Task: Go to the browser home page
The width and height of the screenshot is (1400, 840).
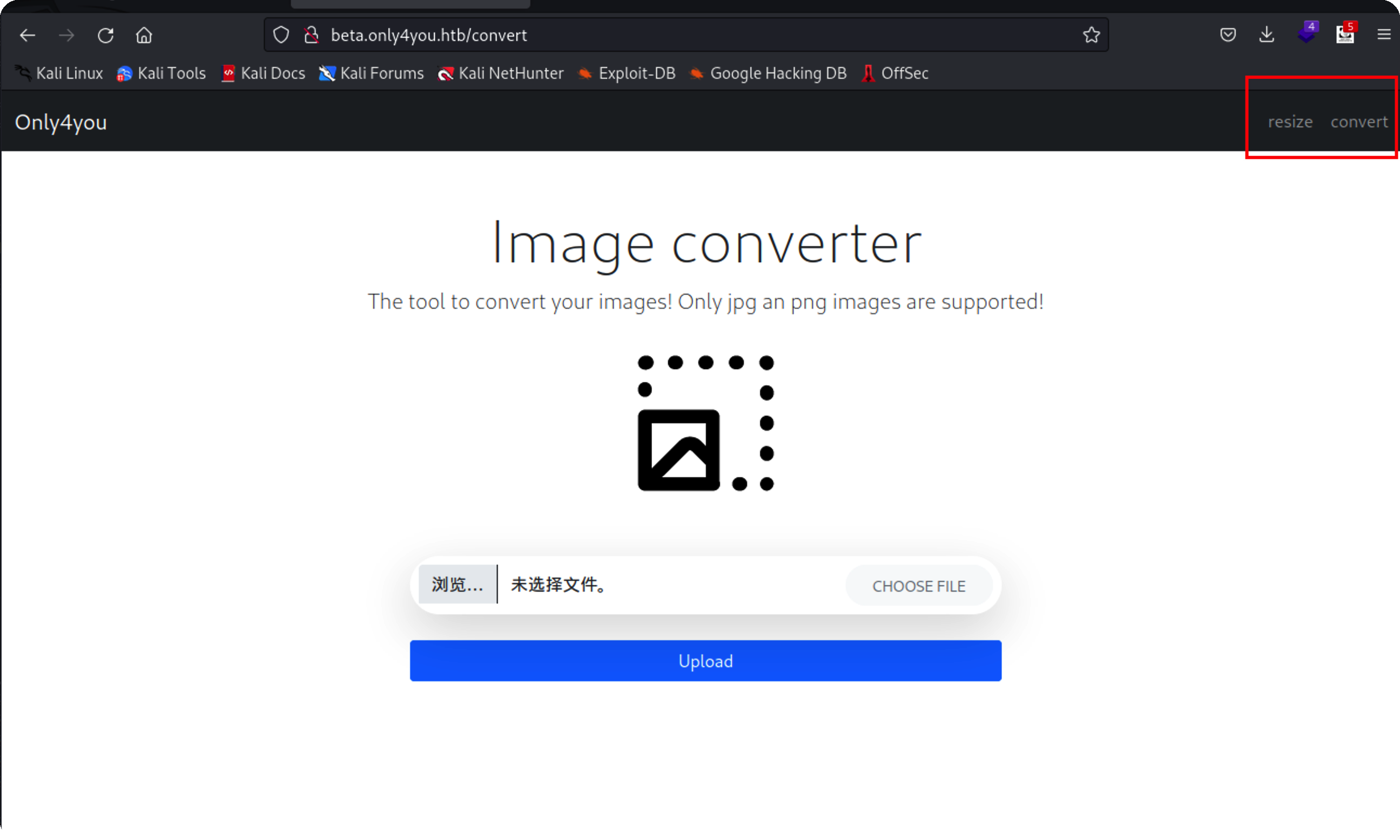Action: (144, 35)
